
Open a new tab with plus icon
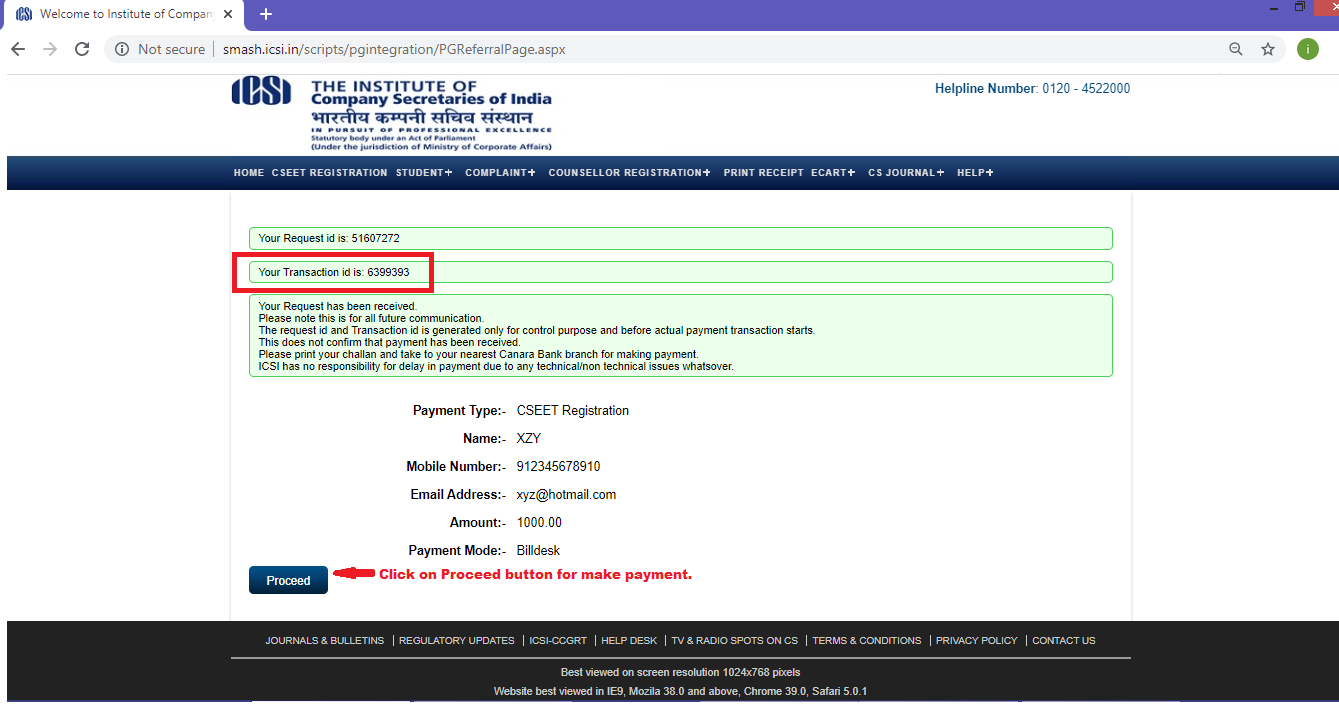266,14
